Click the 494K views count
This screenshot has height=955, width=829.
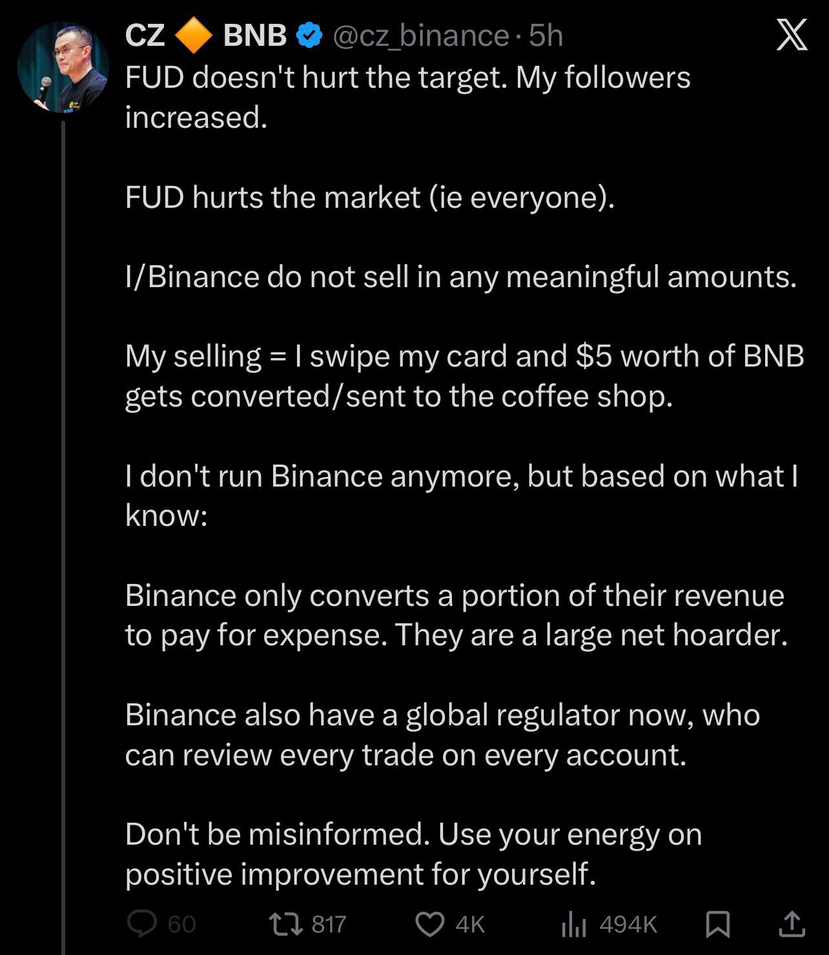(628, 925)
